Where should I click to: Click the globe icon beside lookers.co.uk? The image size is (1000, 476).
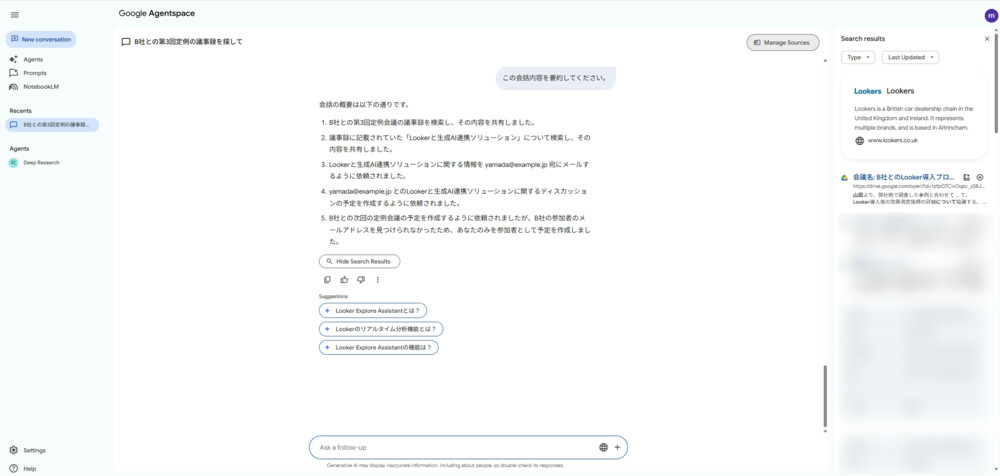859,140
